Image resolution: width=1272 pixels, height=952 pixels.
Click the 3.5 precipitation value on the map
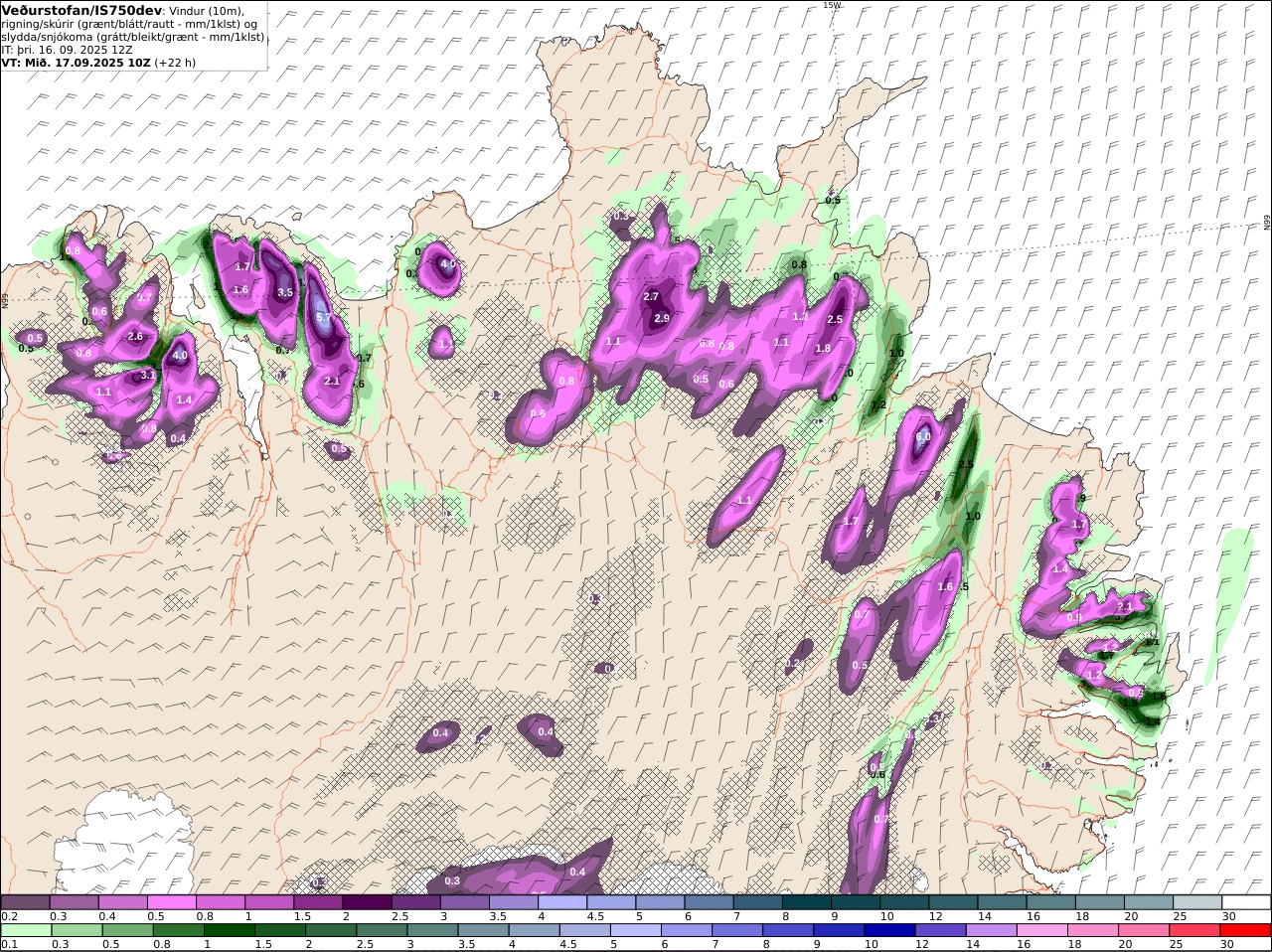point(285,292)
